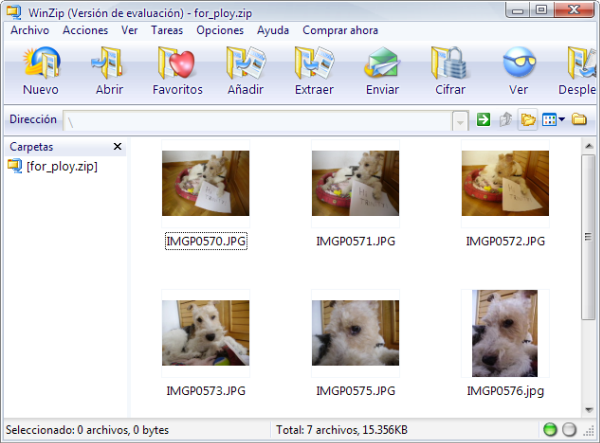This screenshot has height=443, width=600.
Task: Toggle the folders pane toolbar button
Action: [x=528, y=120]
